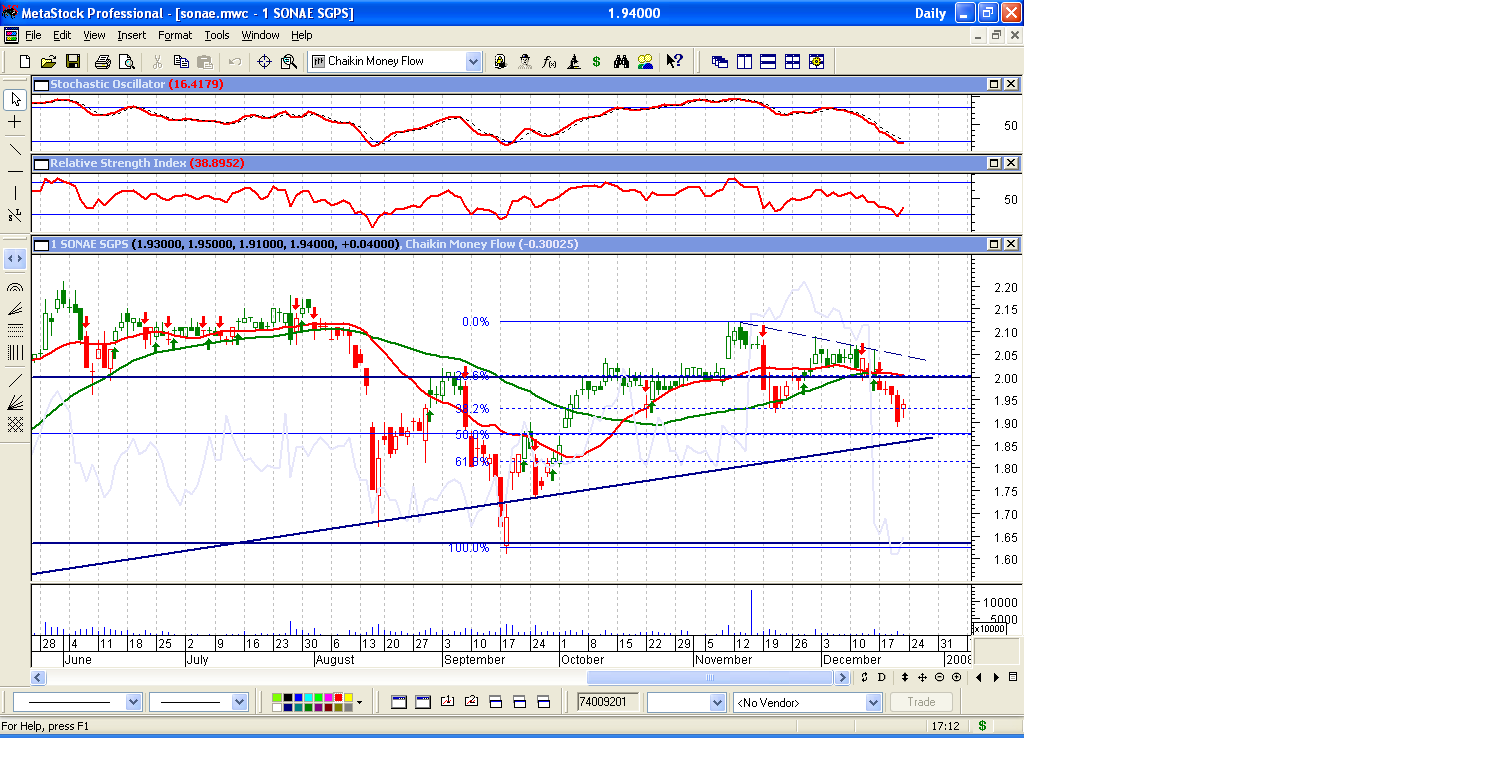Copy using the toolbar Copy icon
The height and width of the screenshot is (768, 1498).
click(x=181, y=61)
